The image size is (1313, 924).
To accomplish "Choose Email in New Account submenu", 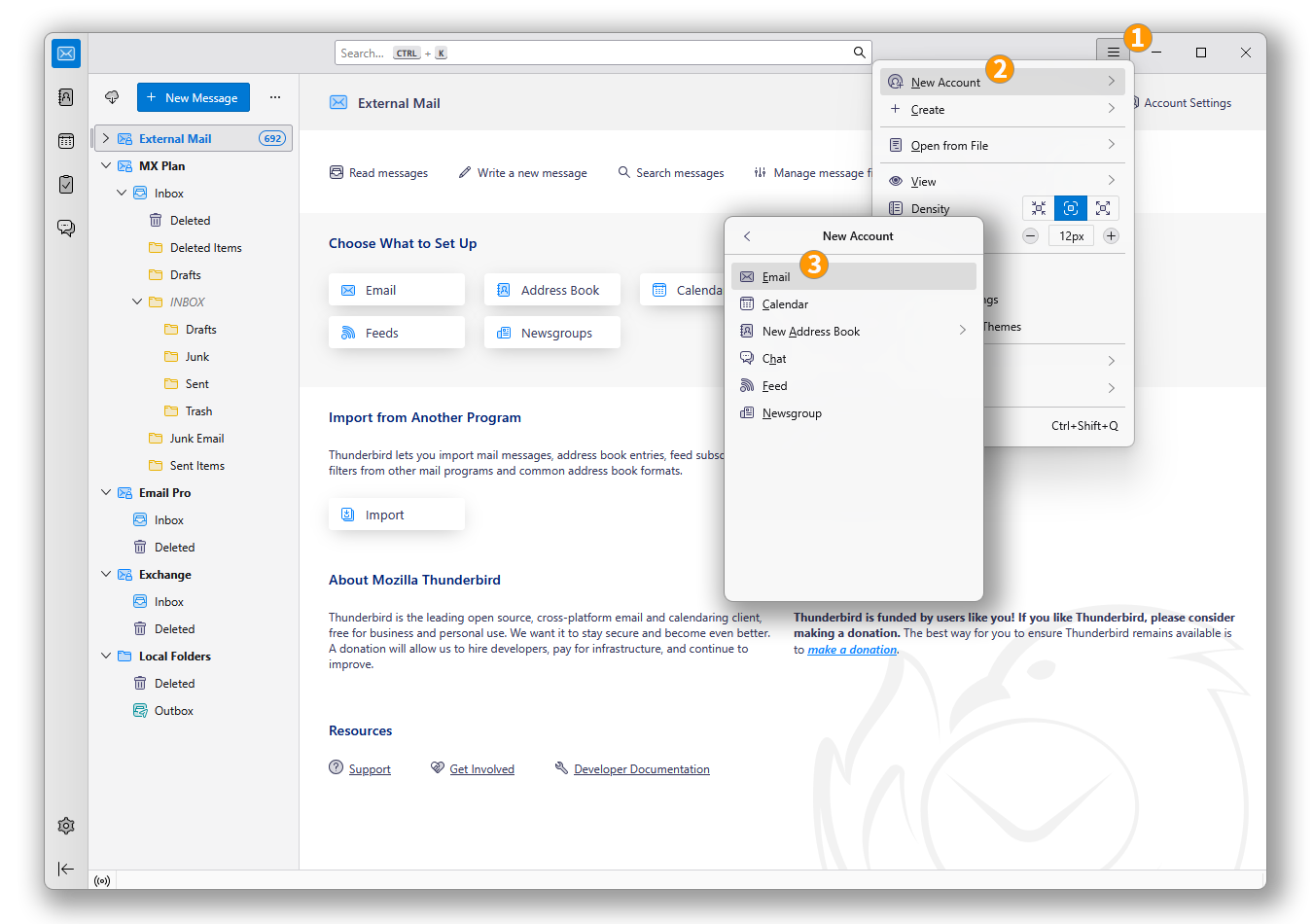I will point(776,277).
